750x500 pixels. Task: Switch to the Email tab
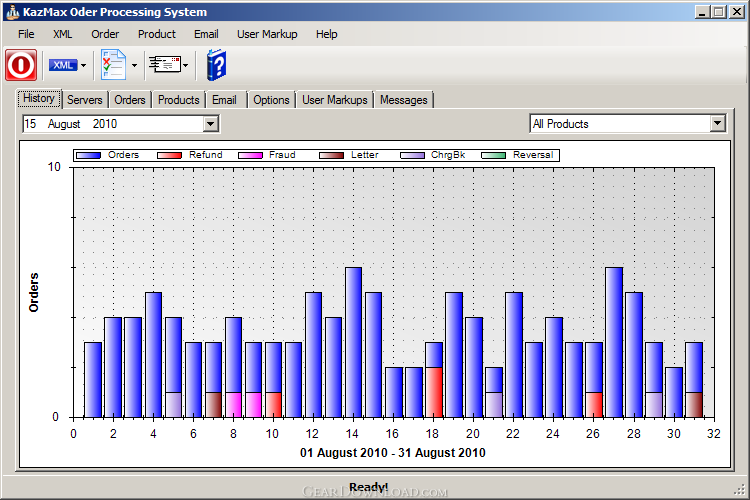pos(224,100)
